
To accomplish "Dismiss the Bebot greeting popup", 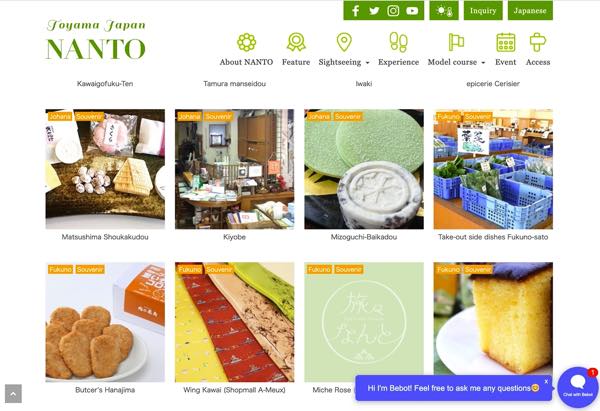I will 546,382.
